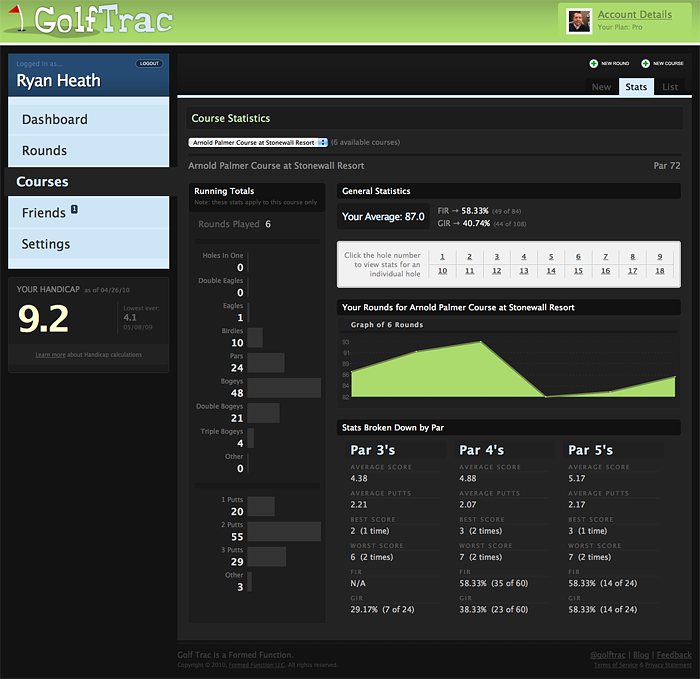View stats for hole 16
Viewport: 700px width, 679px height.
coord(606,271)
